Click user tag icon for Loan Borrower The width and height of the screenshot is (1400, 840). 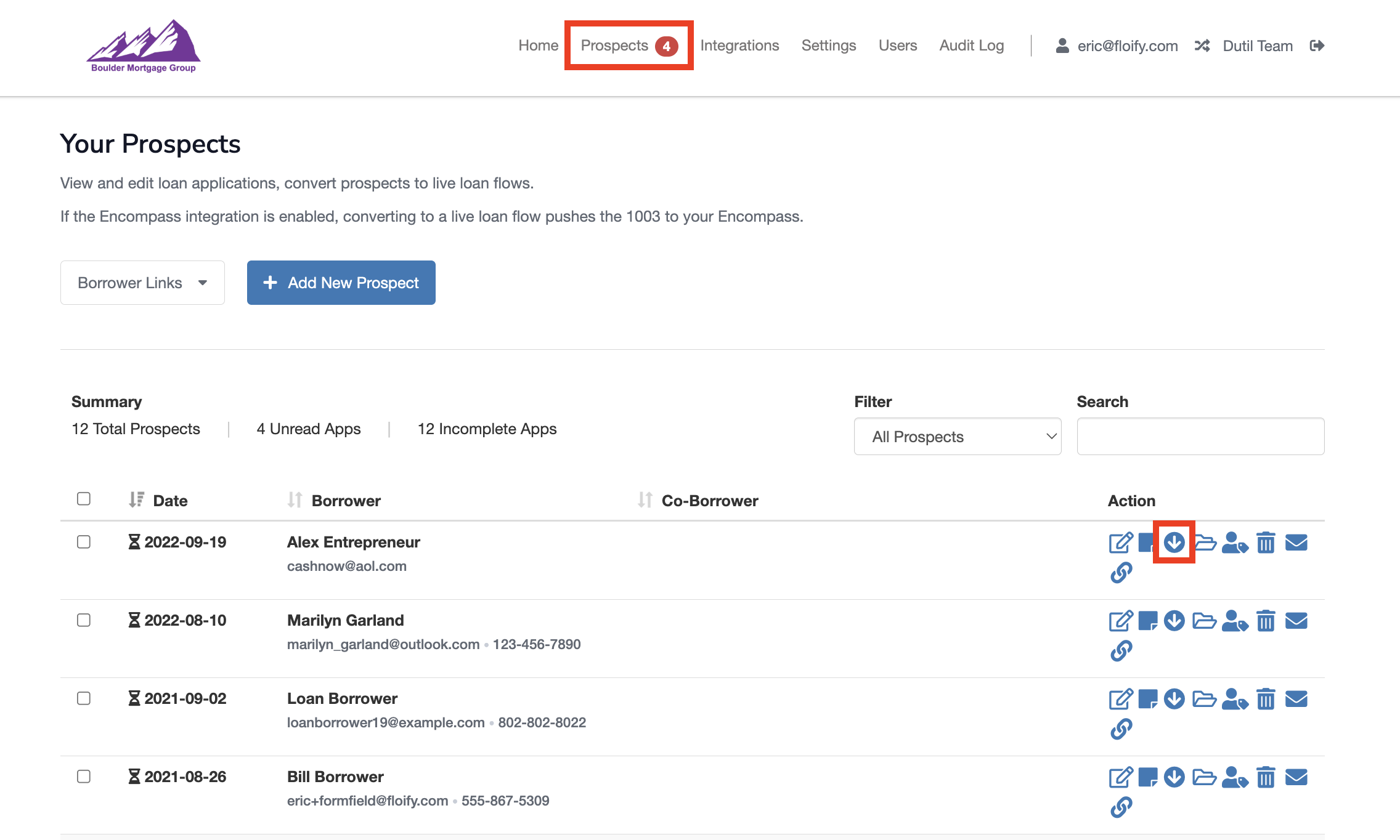click(x=1234, y=699)
